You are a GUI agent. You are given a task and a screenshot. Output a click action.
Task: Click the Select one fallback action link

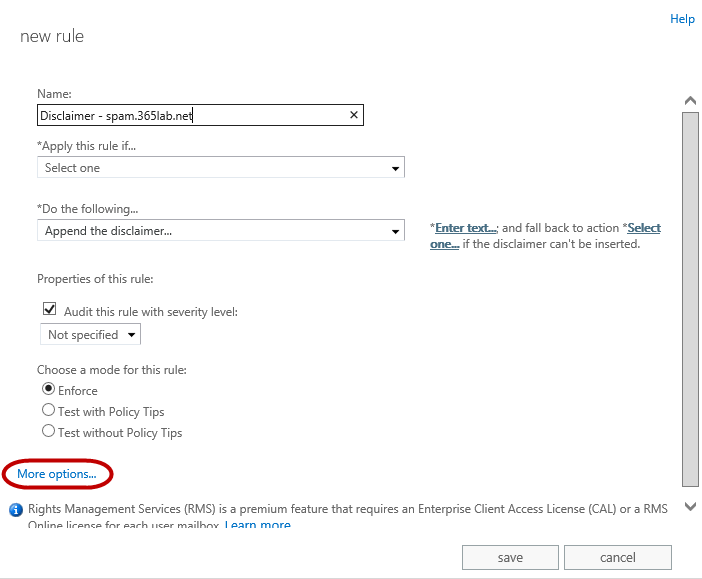644,228
